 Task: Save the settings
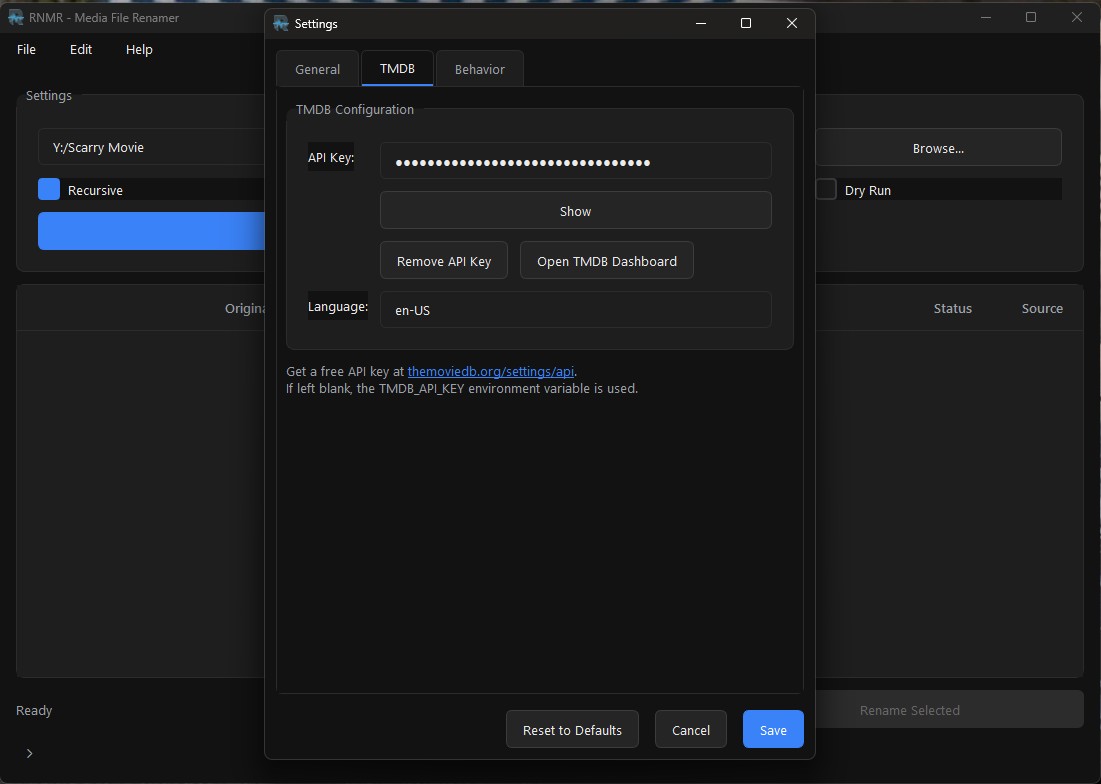point(772,730)
